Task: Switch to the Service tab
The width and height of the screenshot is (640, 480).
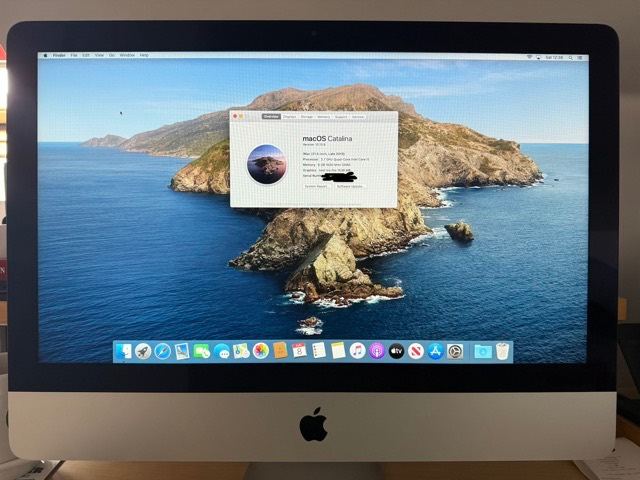Action: 358,117
